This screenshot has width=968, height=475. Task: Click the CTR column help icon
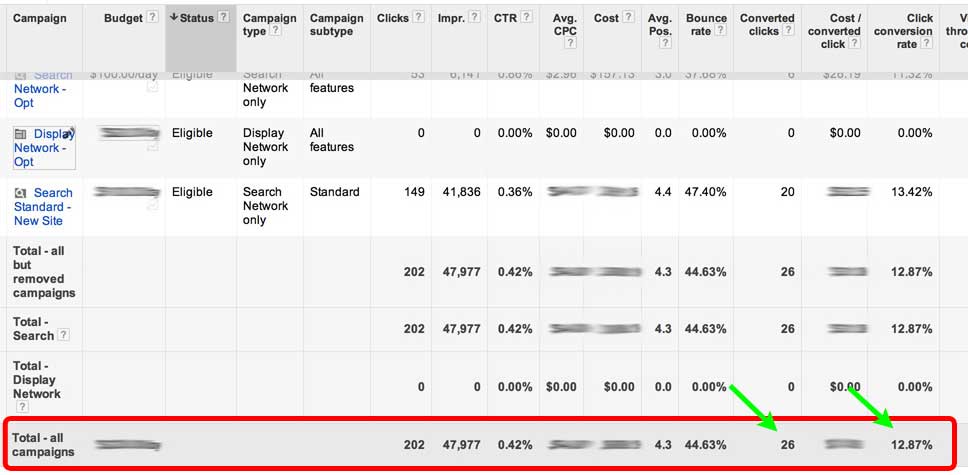(526, 18)
